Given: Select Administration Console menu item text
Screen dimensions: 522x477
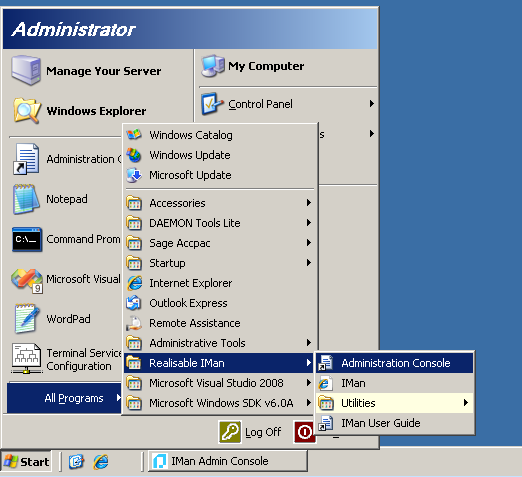Looking at the screenshot, I should 396,363.
